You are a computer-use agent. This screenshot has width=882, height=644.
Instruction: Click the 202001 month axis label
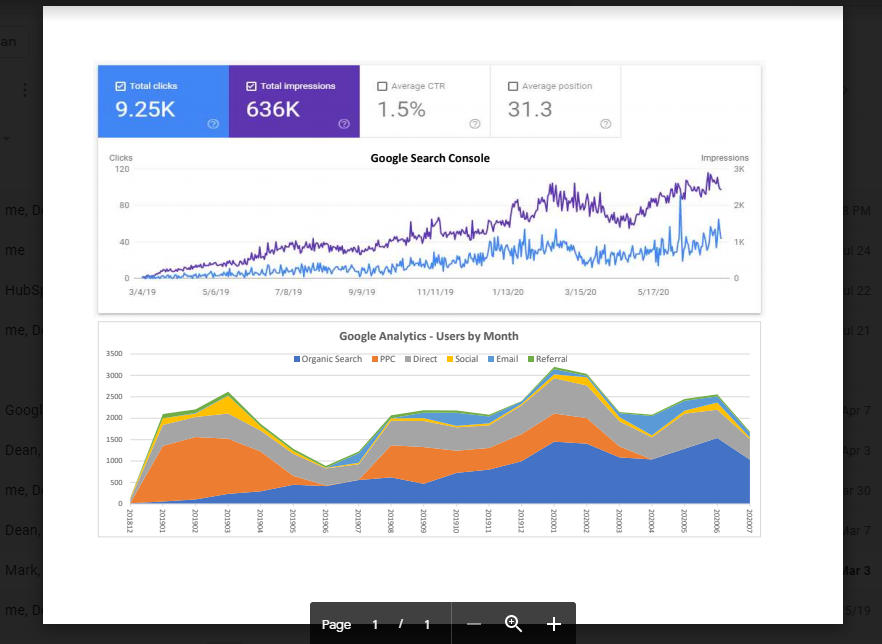pos(554,521)
